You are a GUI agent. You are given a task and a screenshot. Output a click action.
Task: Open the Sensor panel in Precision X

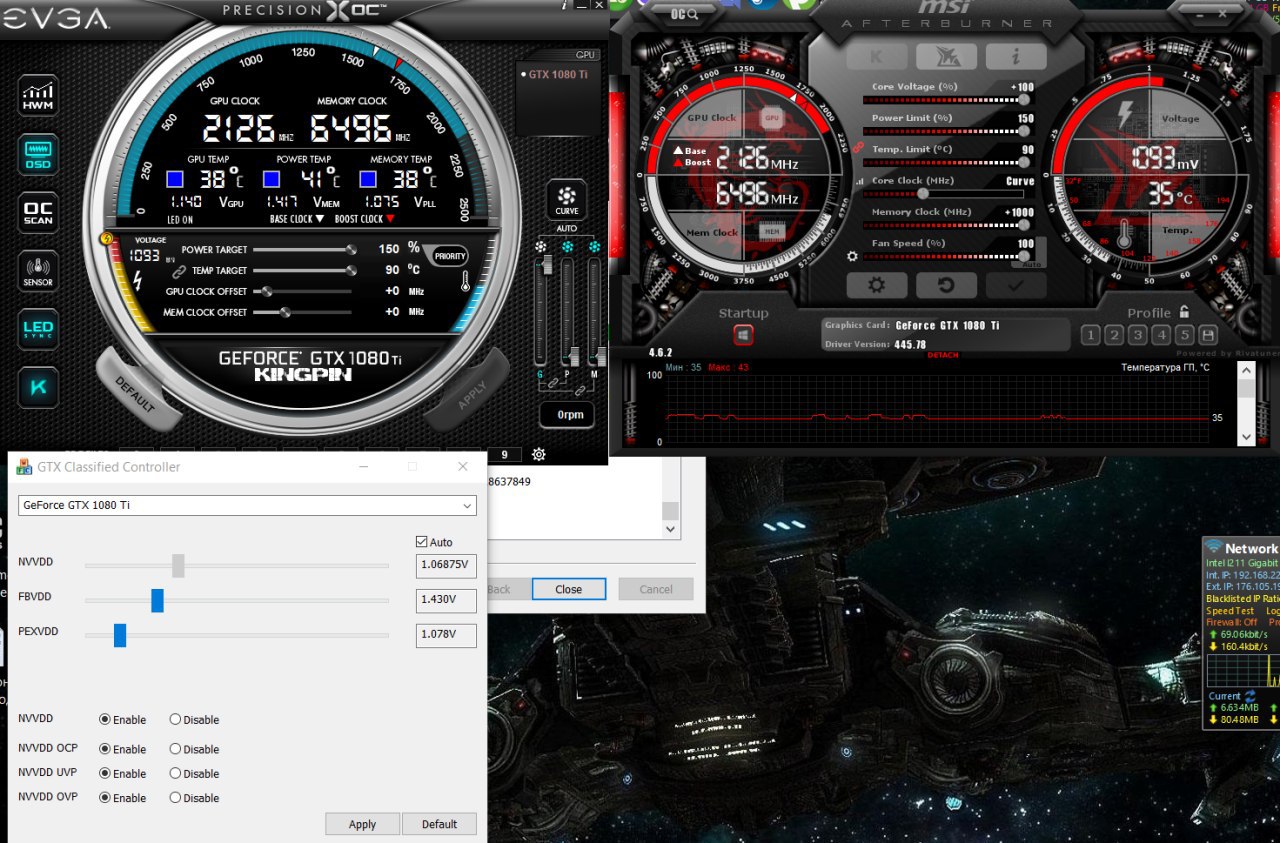(x=39, y=271)
